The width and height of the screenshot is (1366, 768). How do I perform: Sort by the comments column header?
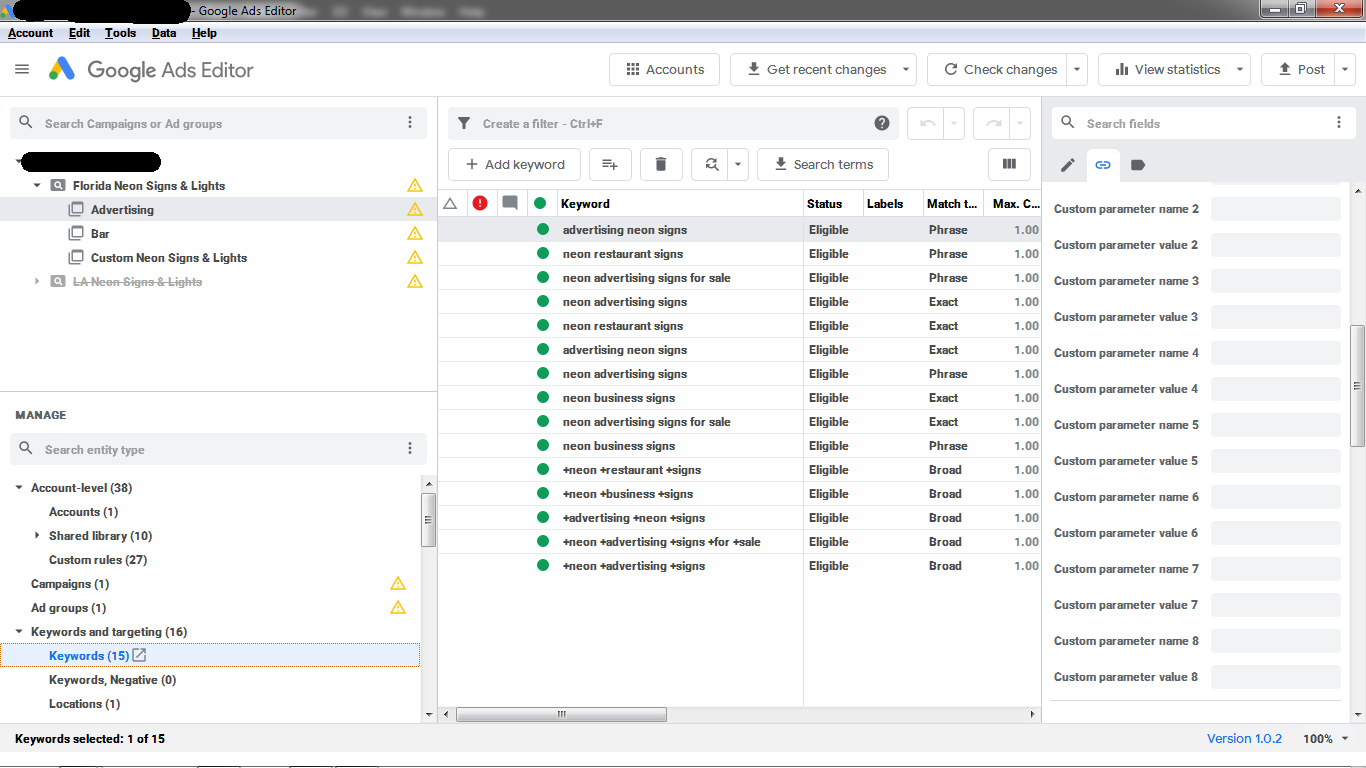click(510, 203)
